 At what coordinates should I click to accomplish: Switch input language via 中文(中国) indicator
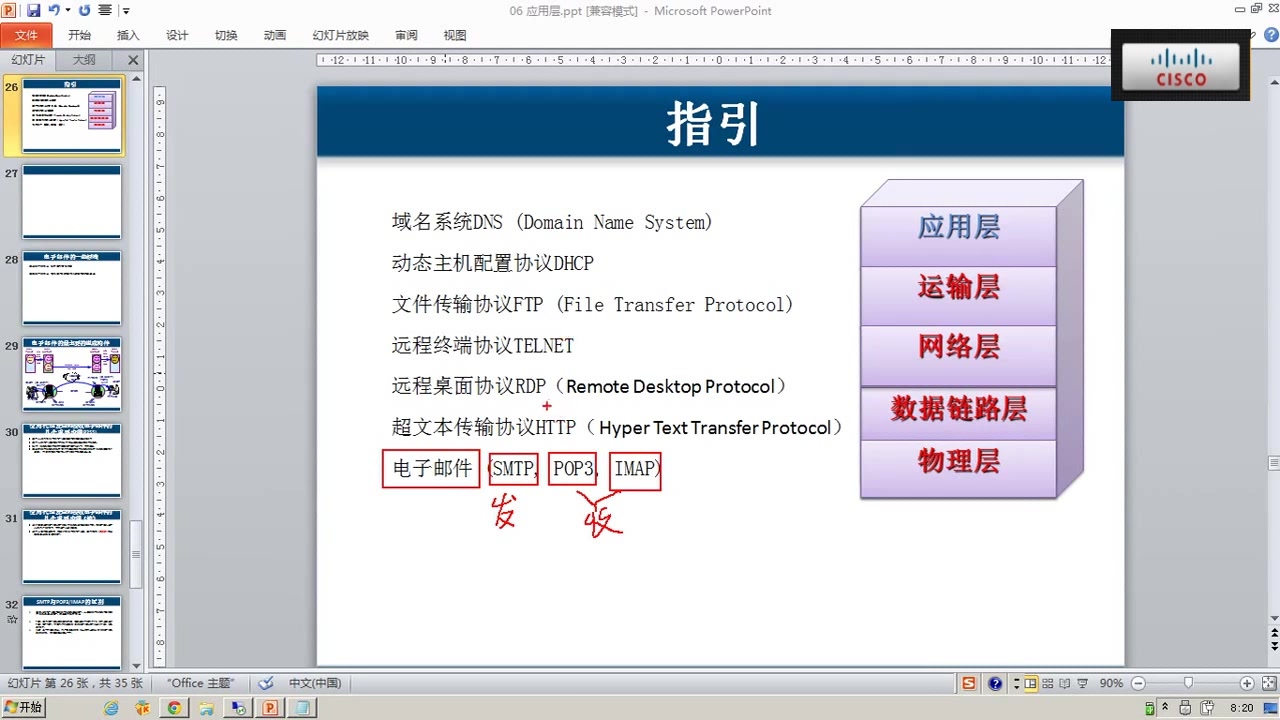(315, 683)
